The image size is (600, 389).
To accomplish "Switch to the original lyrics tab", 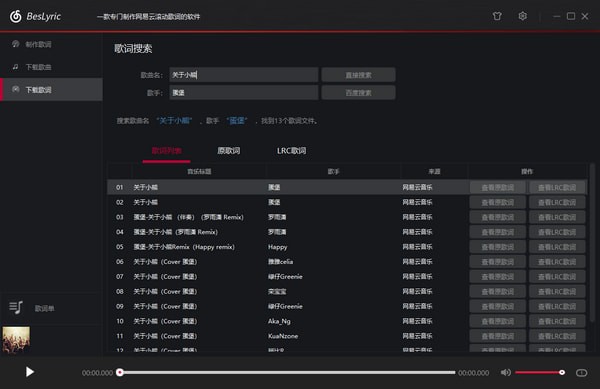I will (229, 151).
